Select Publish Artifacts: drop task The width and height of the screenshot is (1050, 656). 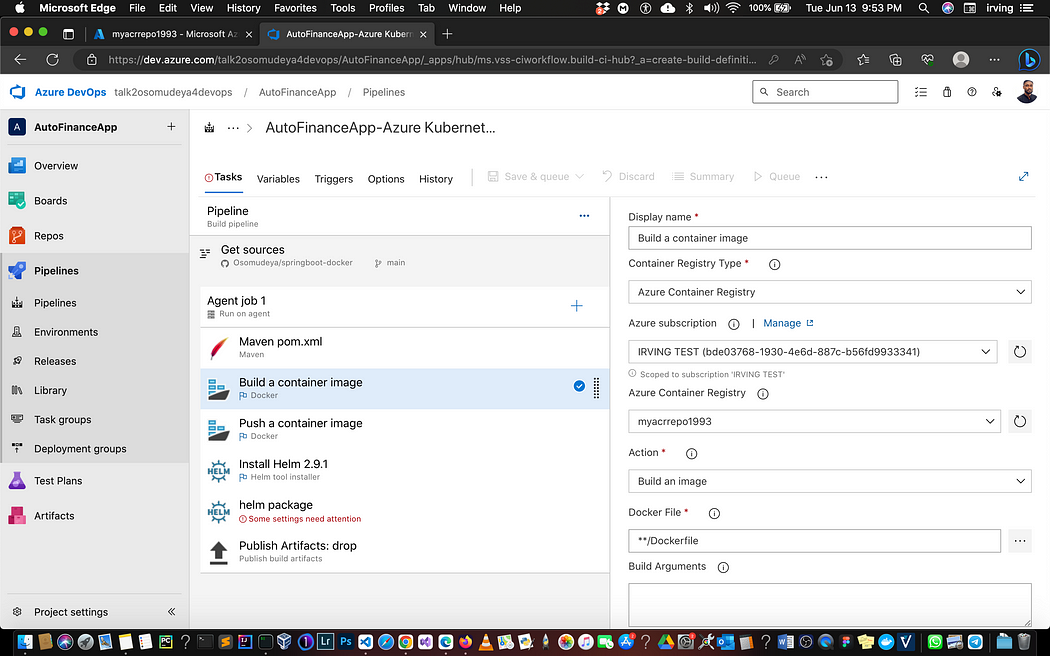click(404, 552)
